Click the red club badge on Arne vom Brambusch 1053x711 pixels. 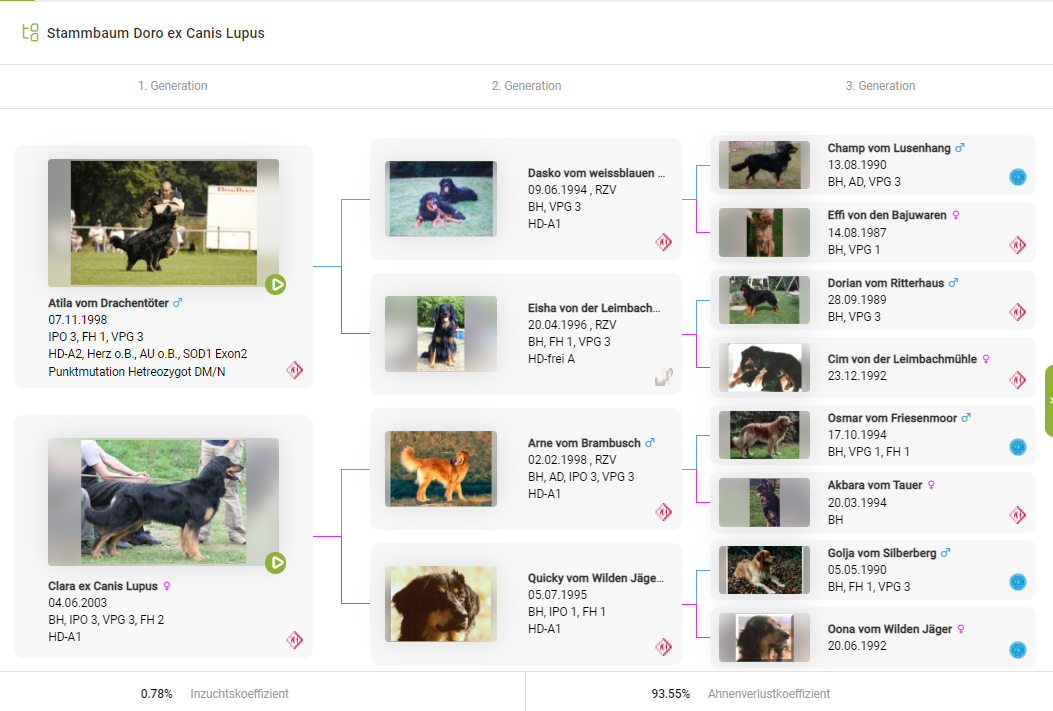click(664, 512)
